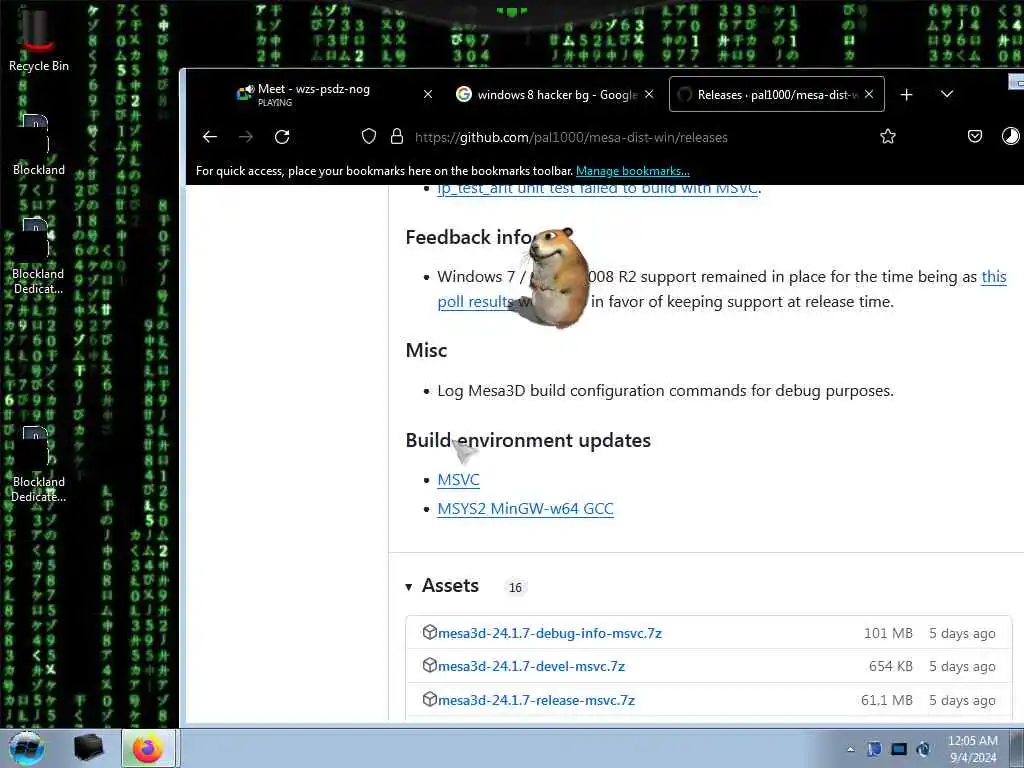Go back with the browser back arrow
The width and height of the screenshot is (1024, 768).
(210, 136)
